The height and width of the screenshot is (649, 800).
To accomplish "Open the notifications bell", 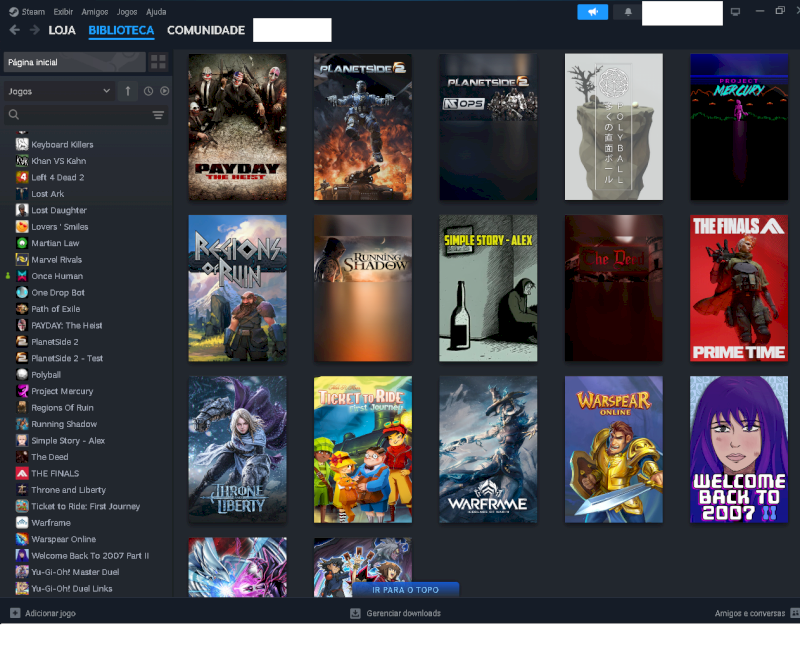I will (628, 12).
